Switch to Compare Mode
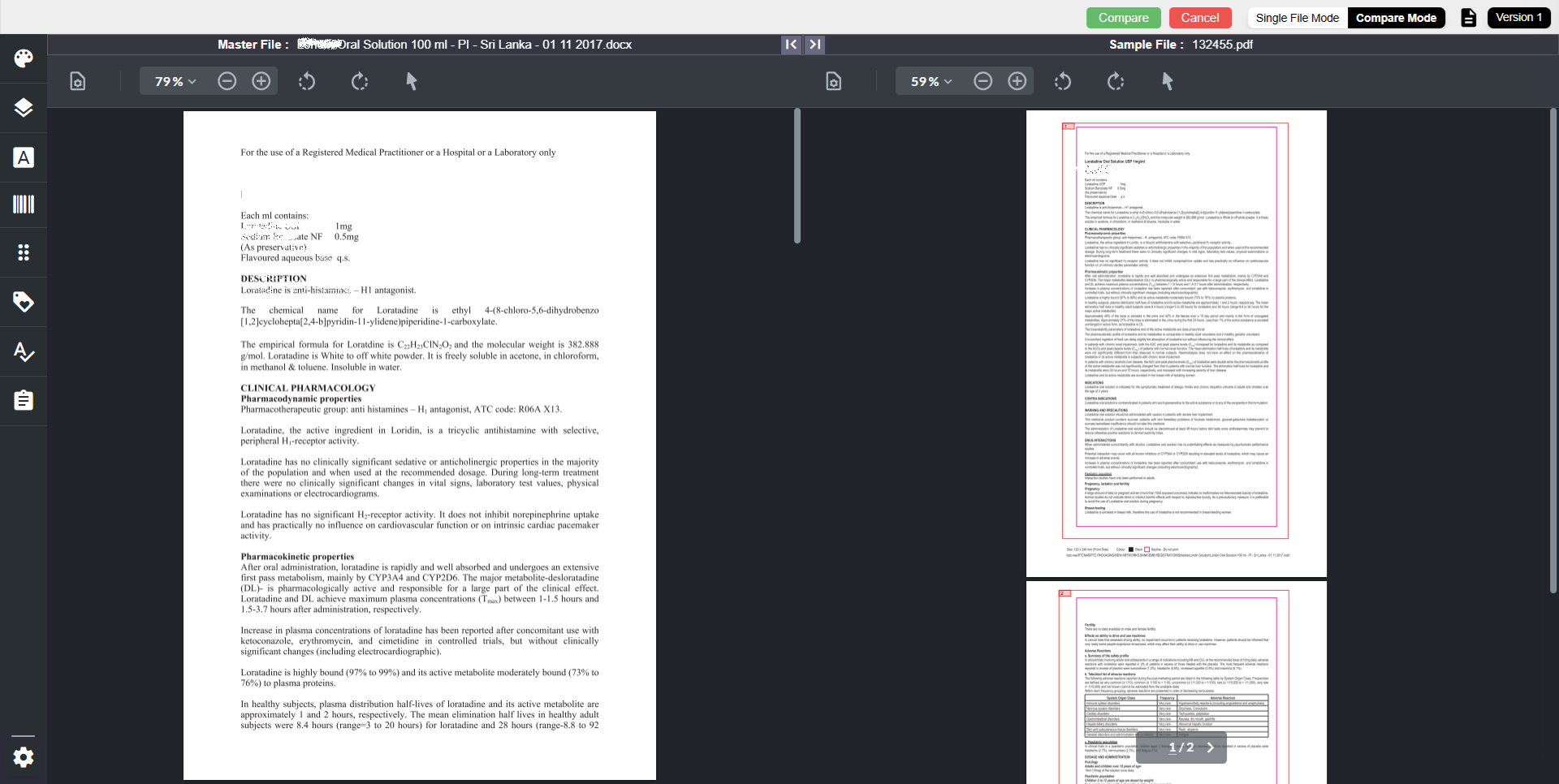Viewport: 1559px width, 784px height. coord(1396,18)
